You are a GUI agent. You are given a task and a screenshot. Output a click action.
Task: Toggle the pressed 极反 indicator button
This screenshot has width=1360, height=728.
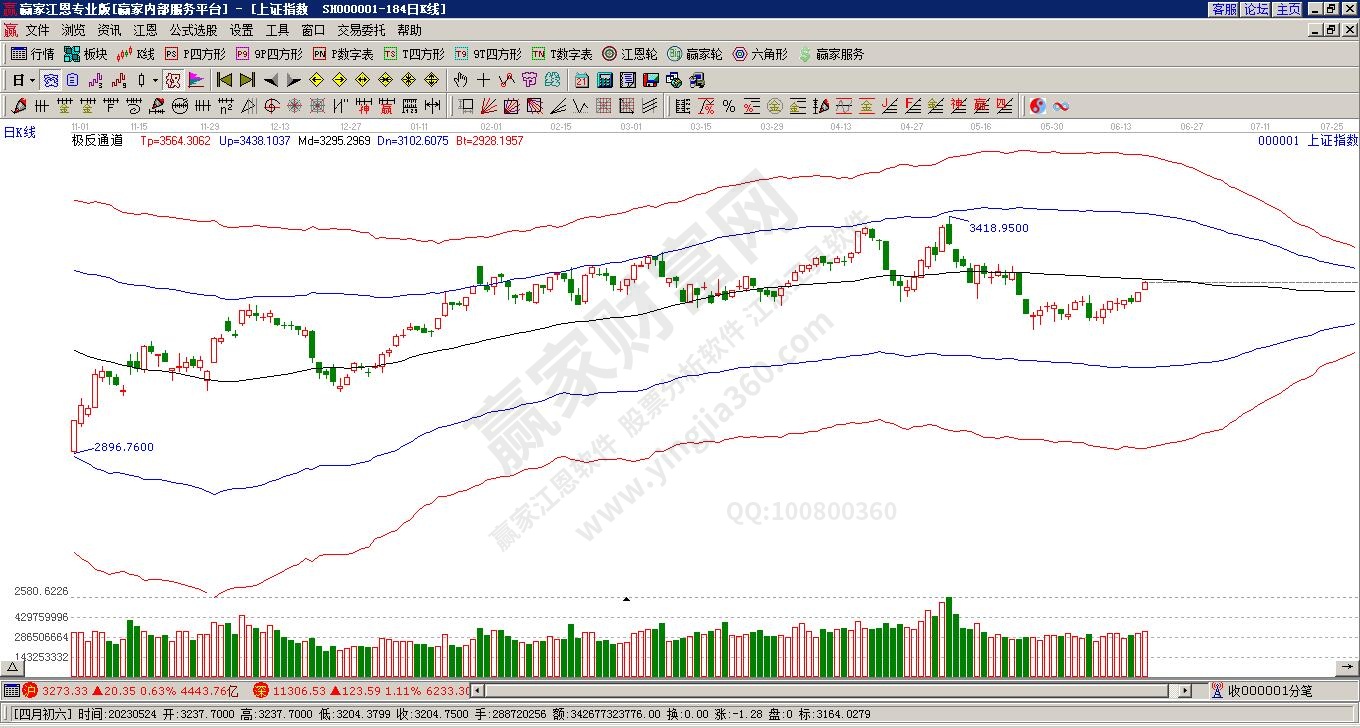tap(172, 80)
